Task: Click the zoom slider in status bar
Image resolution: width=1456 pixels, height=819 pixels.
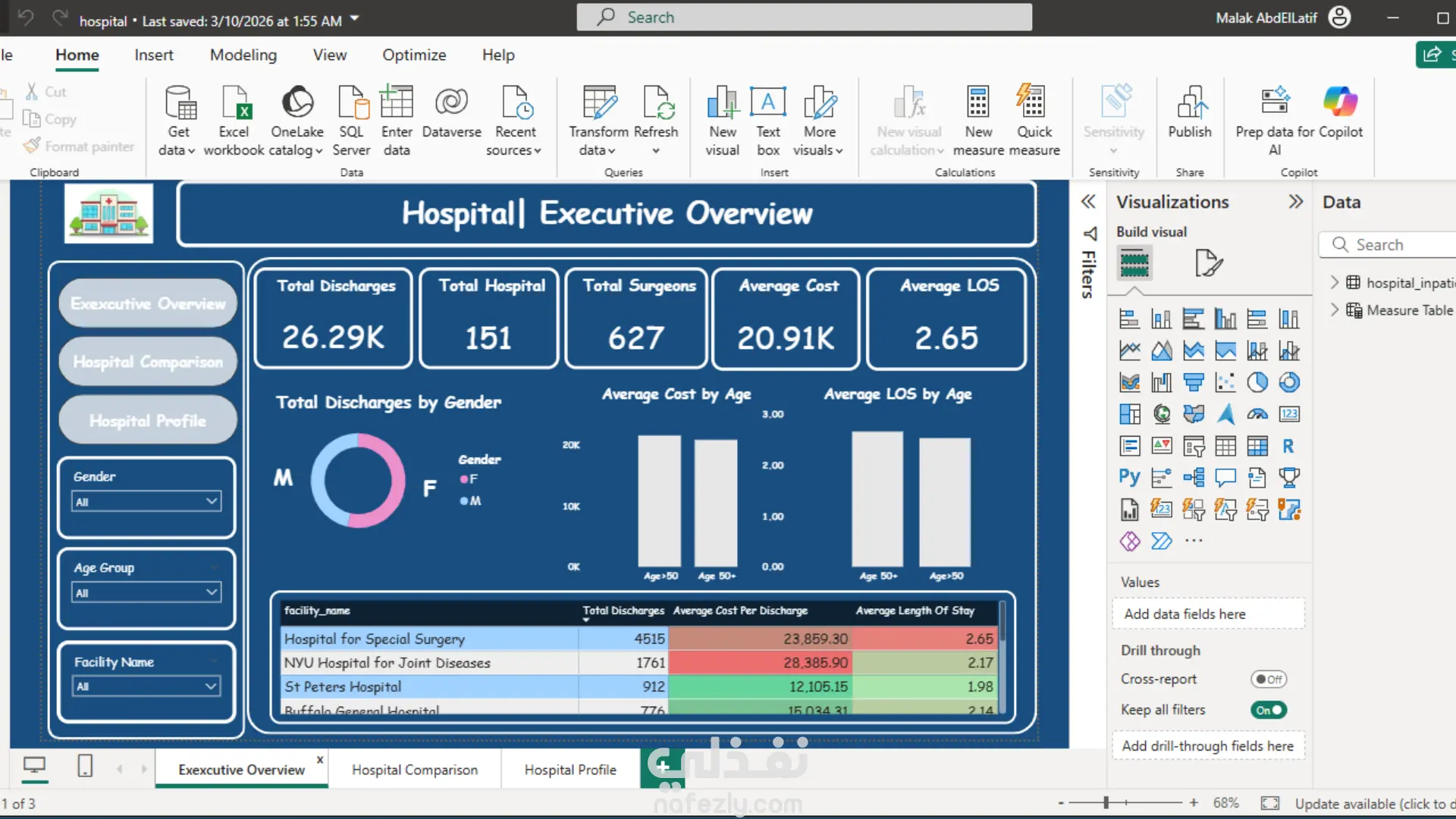Action: pyautogui.click(x=1106, y=802)
